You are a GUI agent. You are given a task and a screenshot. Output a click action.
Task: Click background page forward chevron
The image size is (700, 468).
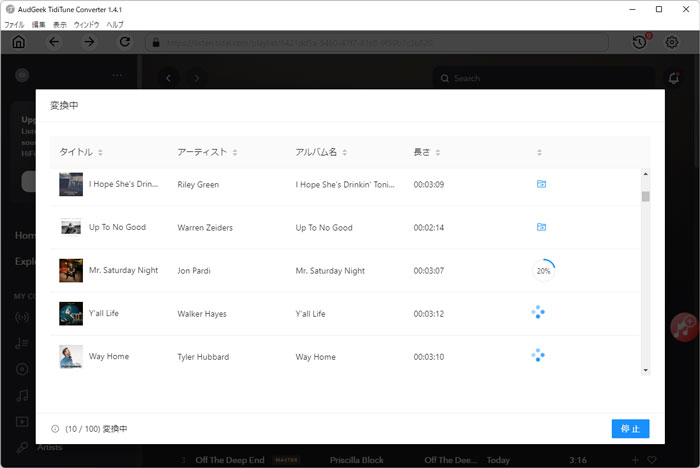[196, 78]
